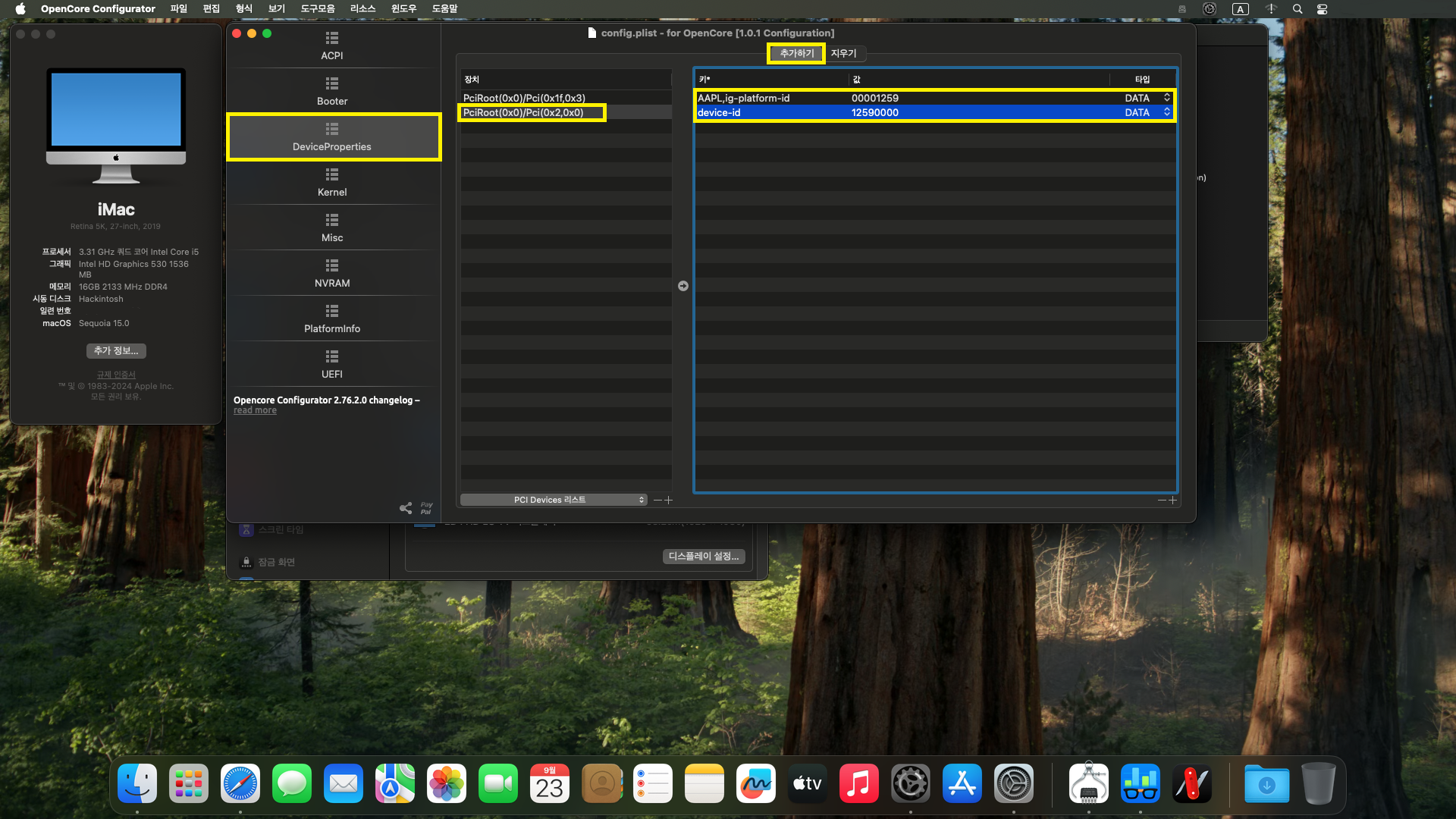
Task: Open the 파일 menu
Action: point(179,9)
